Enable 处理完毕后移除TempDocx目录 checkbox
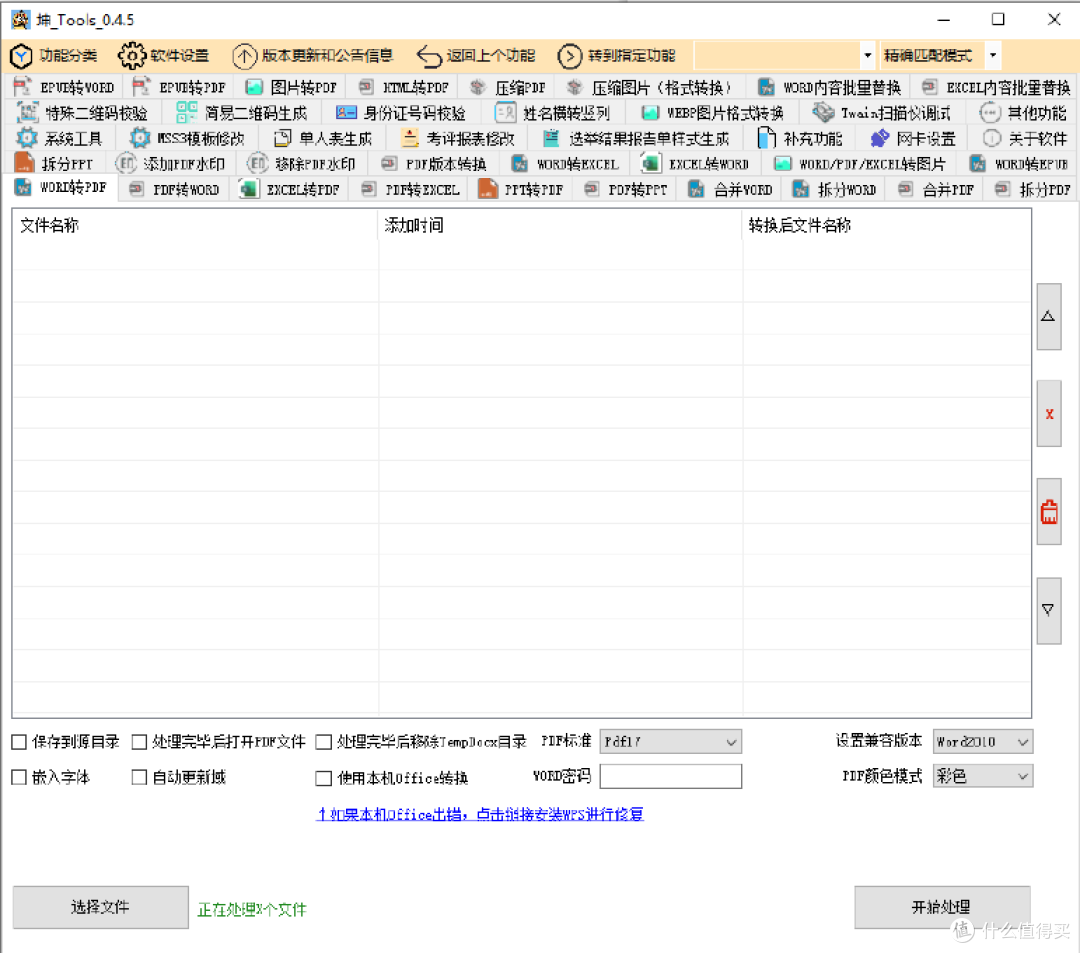The width and height of the screenshot is (1080, 953). (x=324, y=742)
